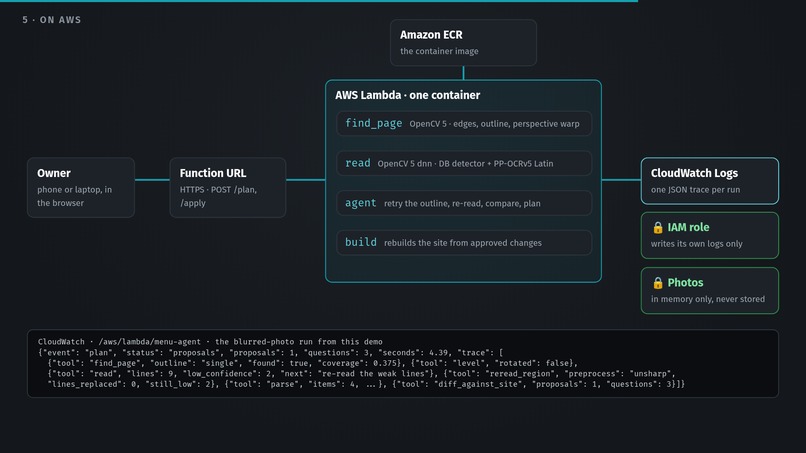Click 'OpenCV 5 · edges, outline, perspective warp' text
806x453 pixels.
point(494,124)
